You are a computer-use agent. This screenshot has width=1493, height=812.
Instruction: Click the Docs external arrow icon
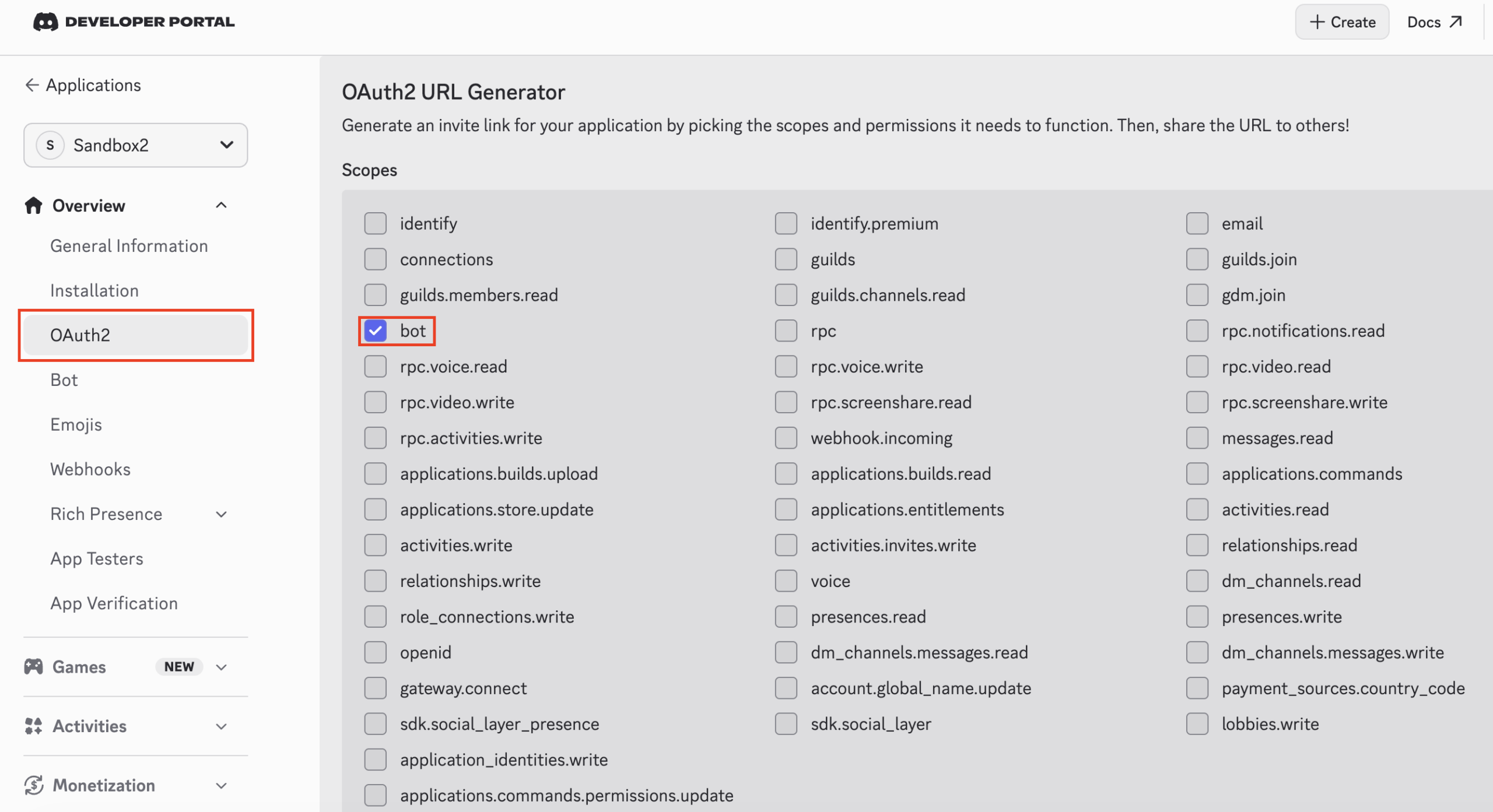(1456, 22)
